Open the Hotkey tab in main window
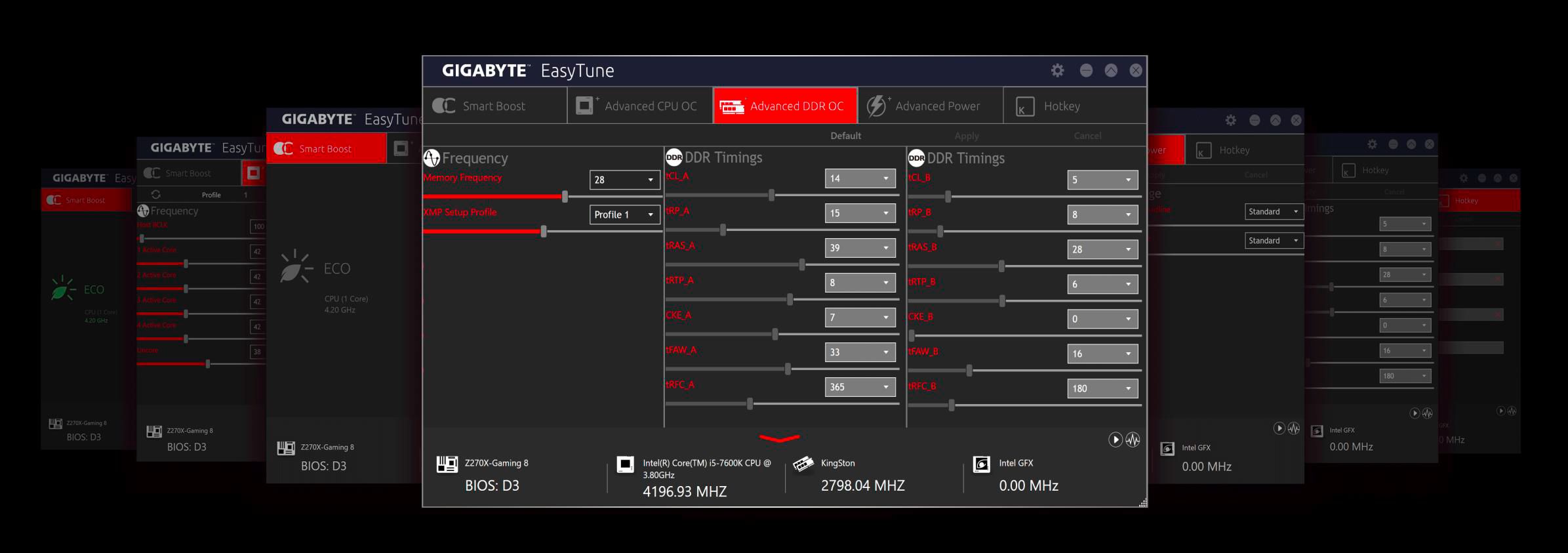 pos(1075,106)
